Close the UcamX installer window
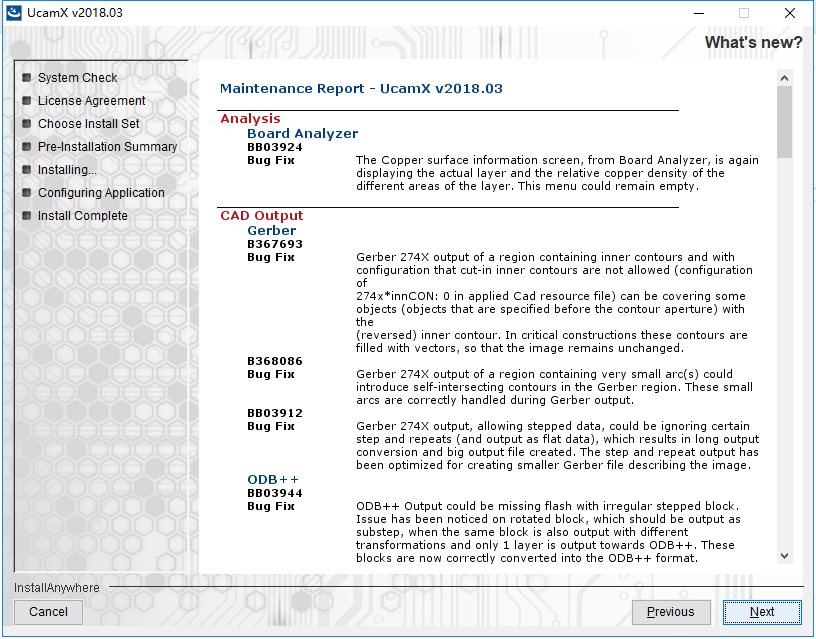 coord(789,13)
